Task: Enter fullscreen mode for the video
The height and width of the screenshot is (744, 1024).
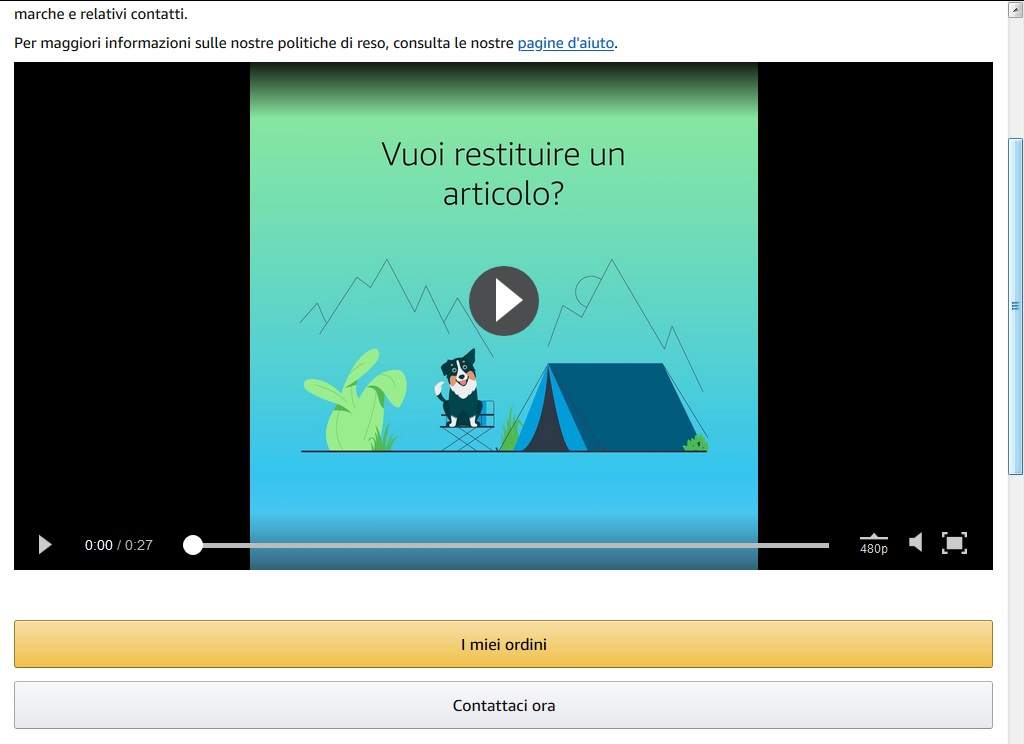Action: tap(954, 543)
